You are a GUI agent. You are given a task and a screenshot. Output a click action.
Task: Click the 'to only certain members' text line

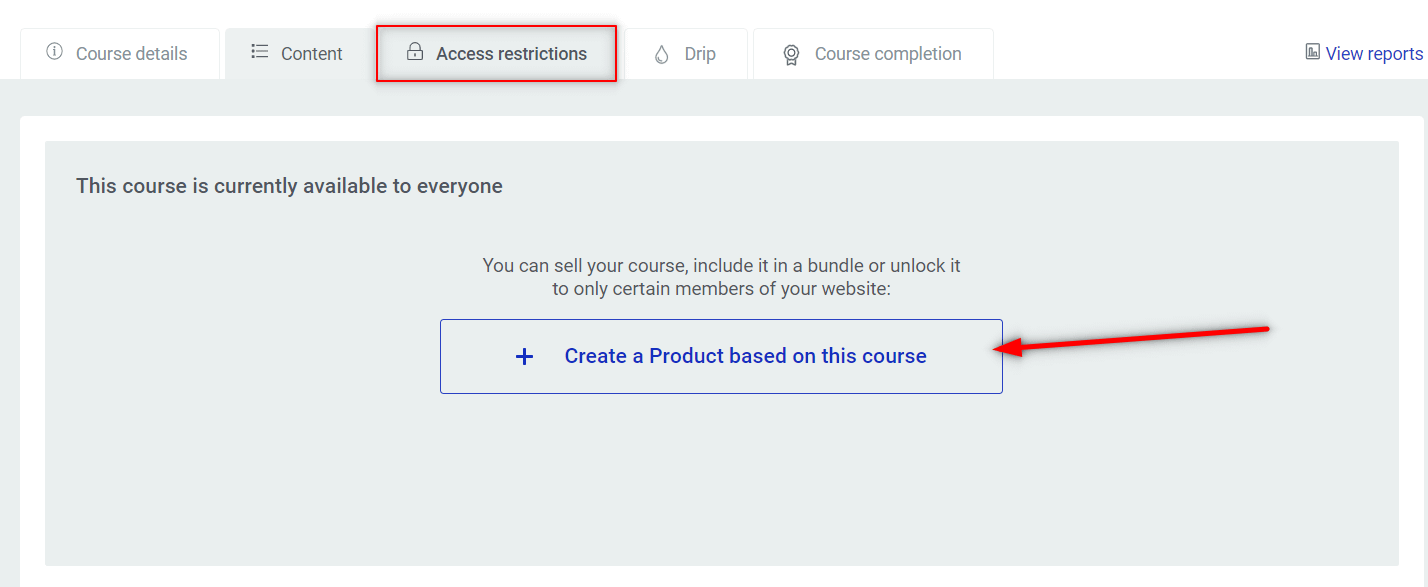click(x=721, y=289)
